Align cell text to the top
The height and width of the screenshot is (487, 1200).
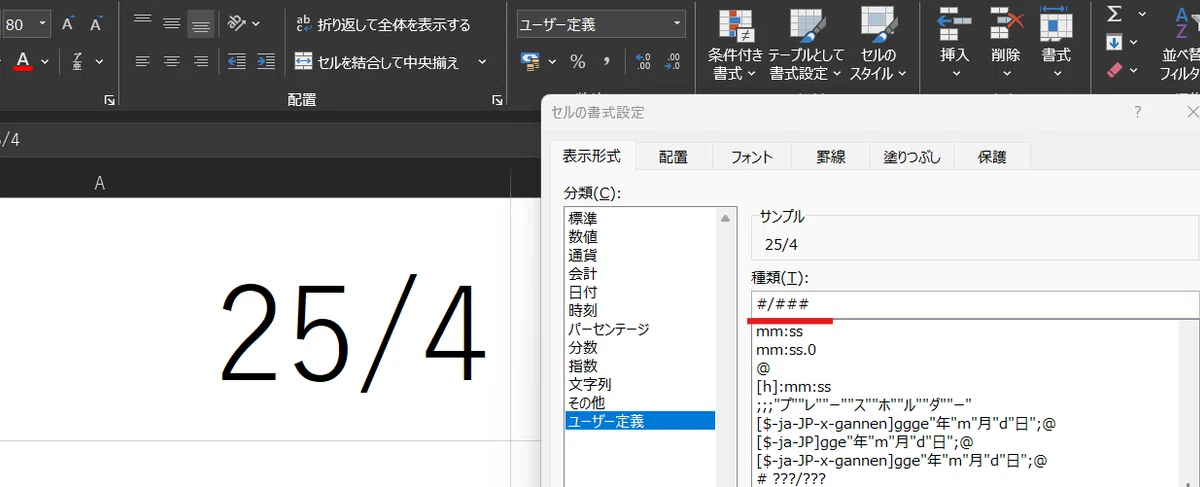(x=143, y=22)
